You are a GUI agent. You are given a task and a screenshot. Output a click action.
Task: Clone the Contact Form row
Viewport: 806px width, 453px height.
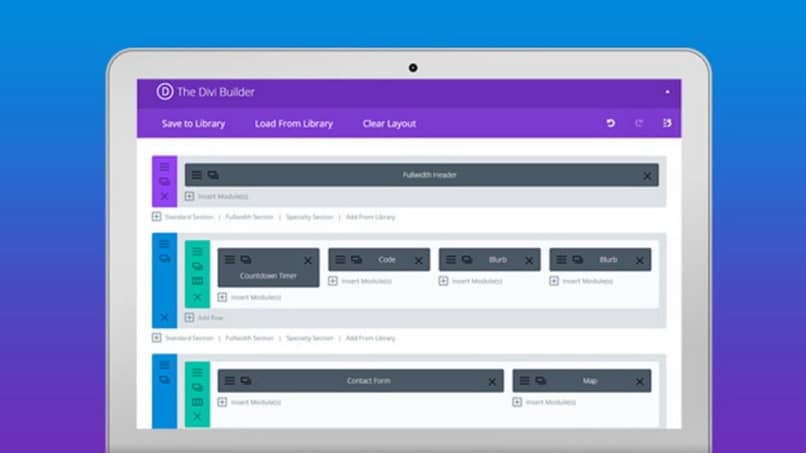click(197, 387)
